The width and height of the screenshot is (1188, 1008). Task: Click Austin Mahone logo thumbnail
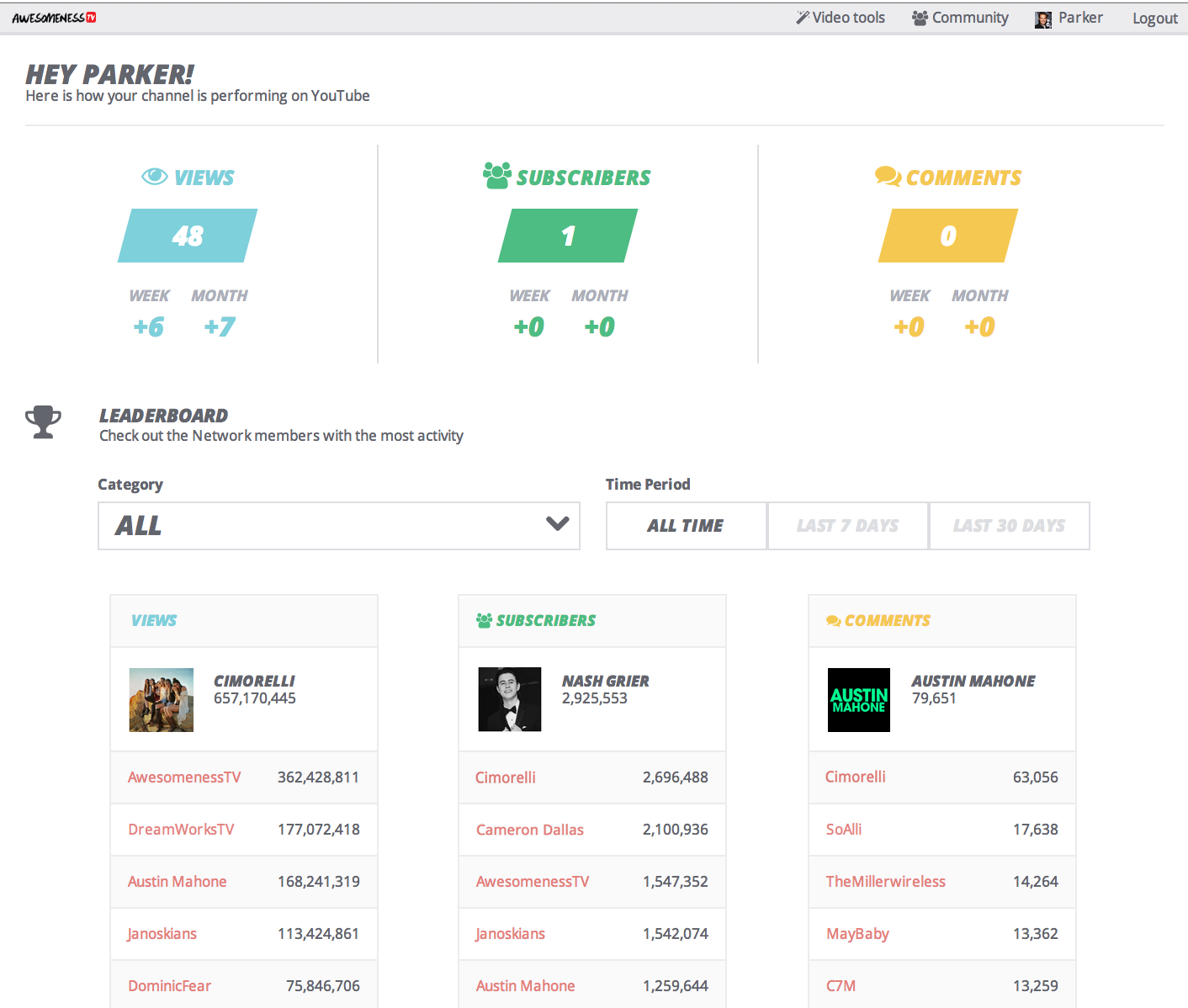[859, 700]
